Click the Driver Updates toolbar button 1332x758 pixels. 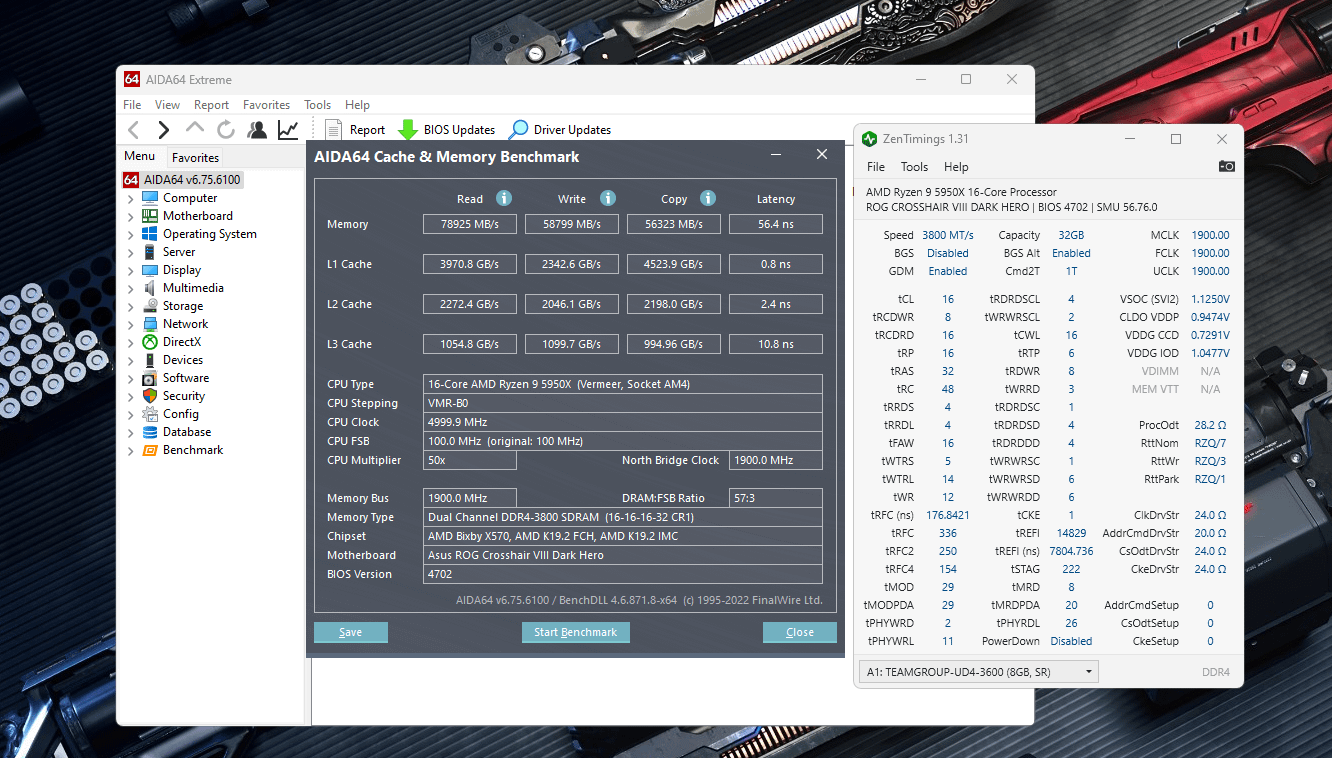pyautogui.click(x=560, y=130)
